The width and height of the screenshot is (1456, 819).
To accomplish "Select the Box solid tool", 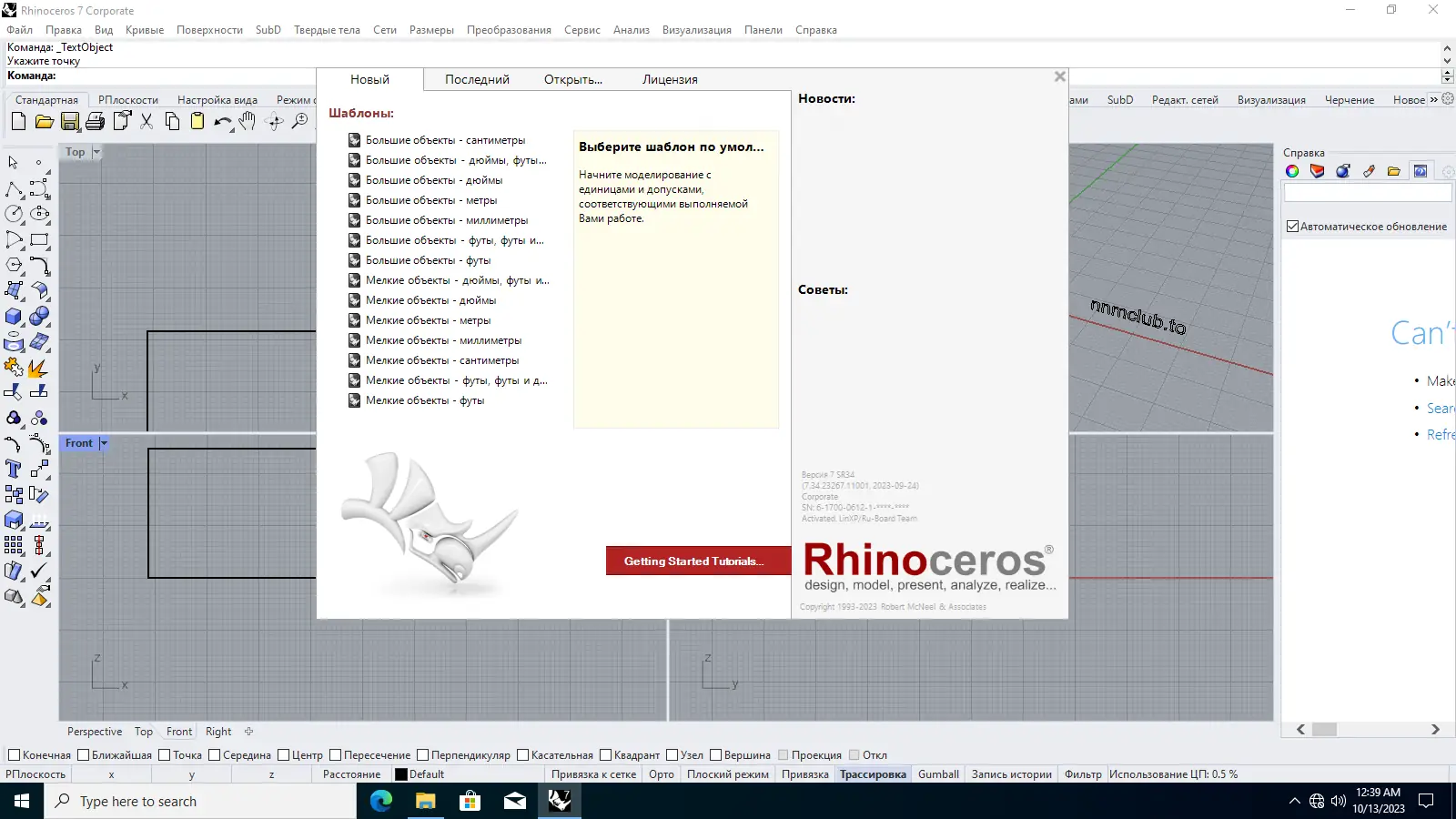I will point(15,317).
